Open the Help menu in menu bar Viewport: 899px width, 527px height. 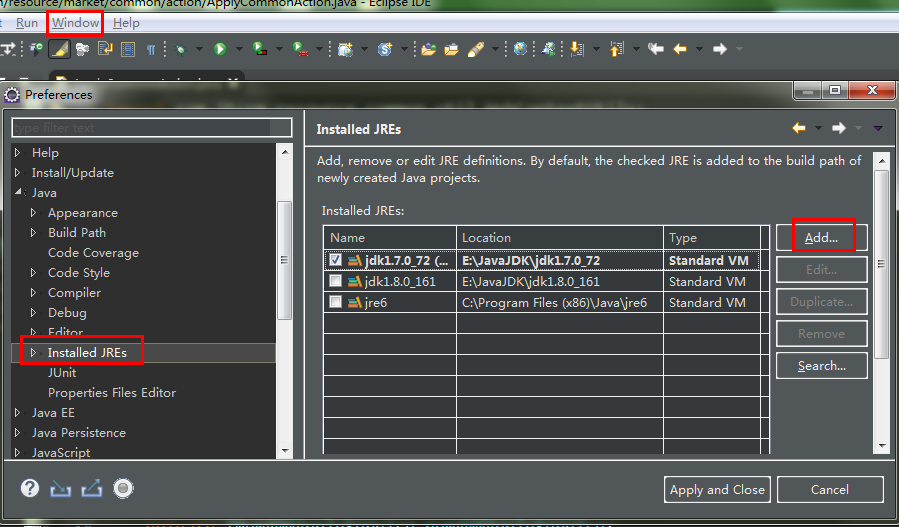pos(126,23)
